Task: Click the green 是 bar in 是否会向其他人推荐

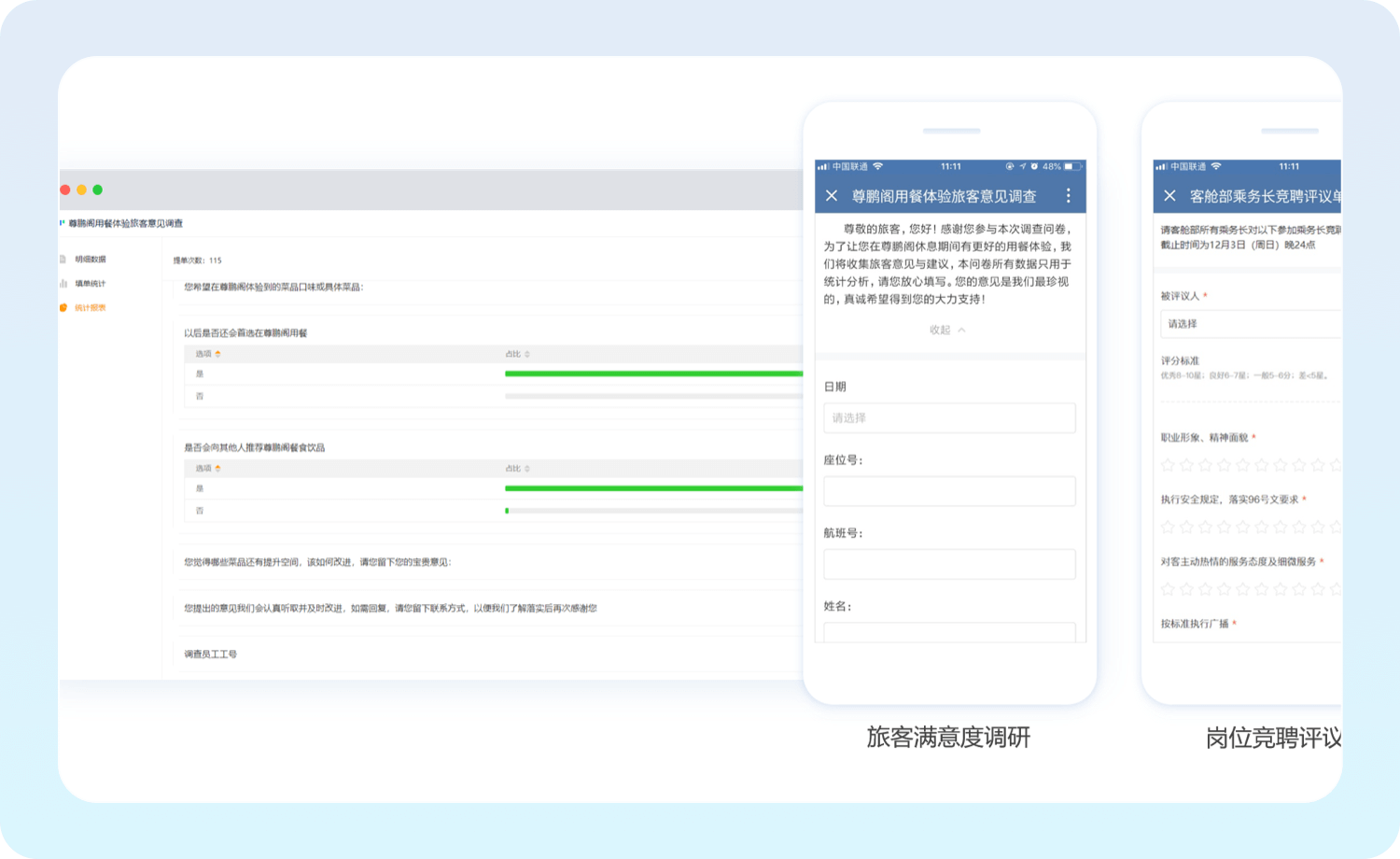Action: click(653, 488)
